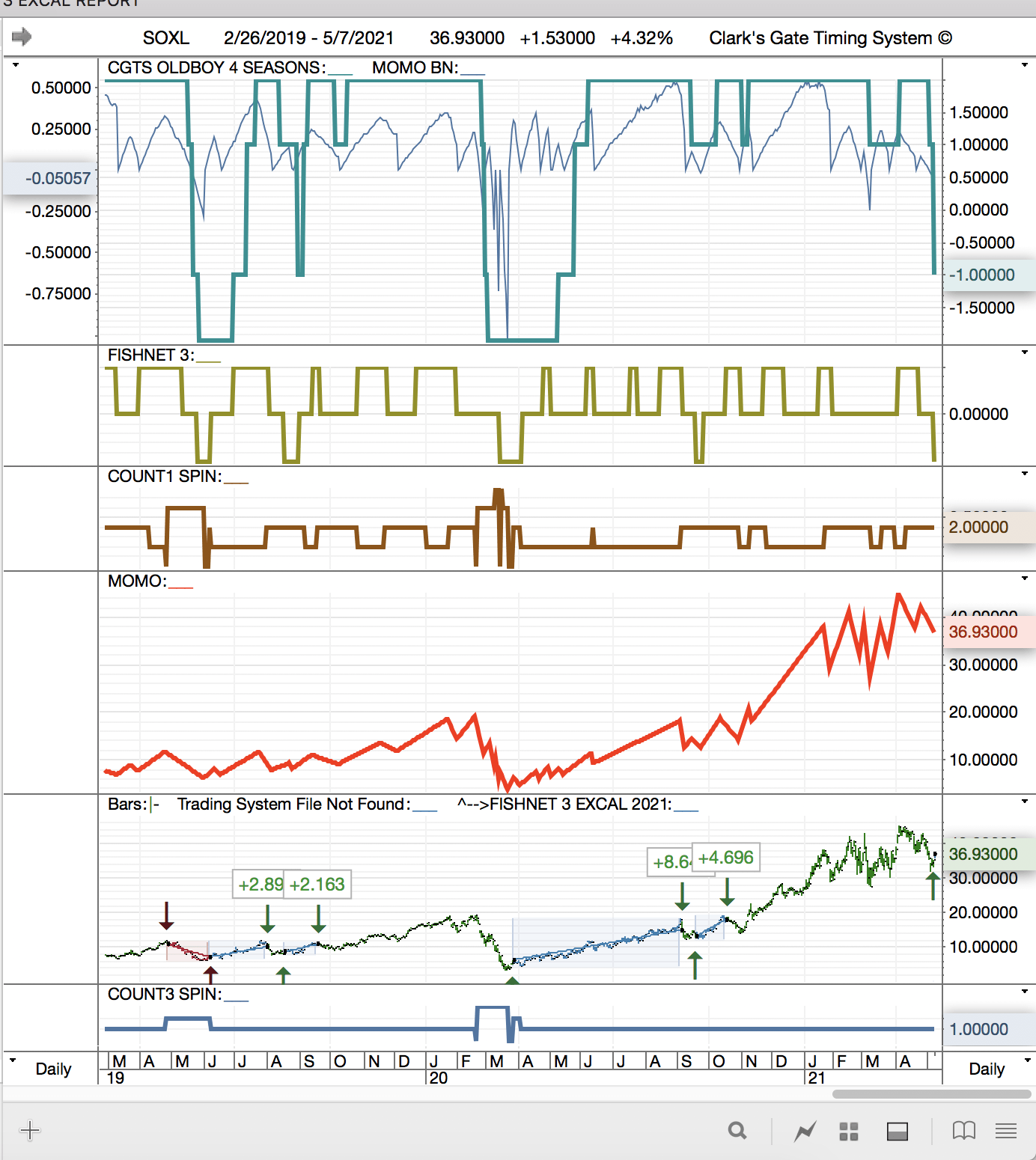Image resolution: width=1036 pixels, height=1160 pixels.
Task: Toggle the split pane panel icon
Action: tap(898, 1132)
